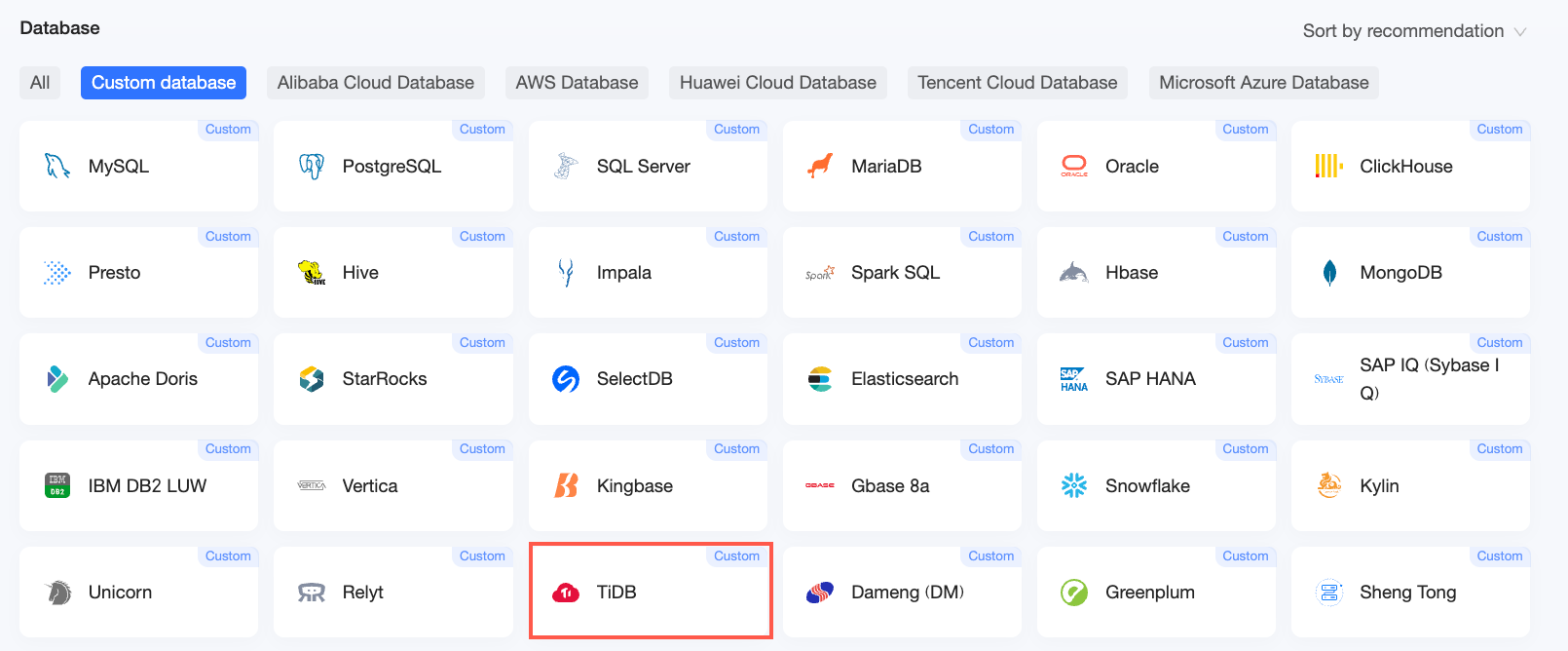Click the Custom tag on Greenplum card

(1246, 556)
